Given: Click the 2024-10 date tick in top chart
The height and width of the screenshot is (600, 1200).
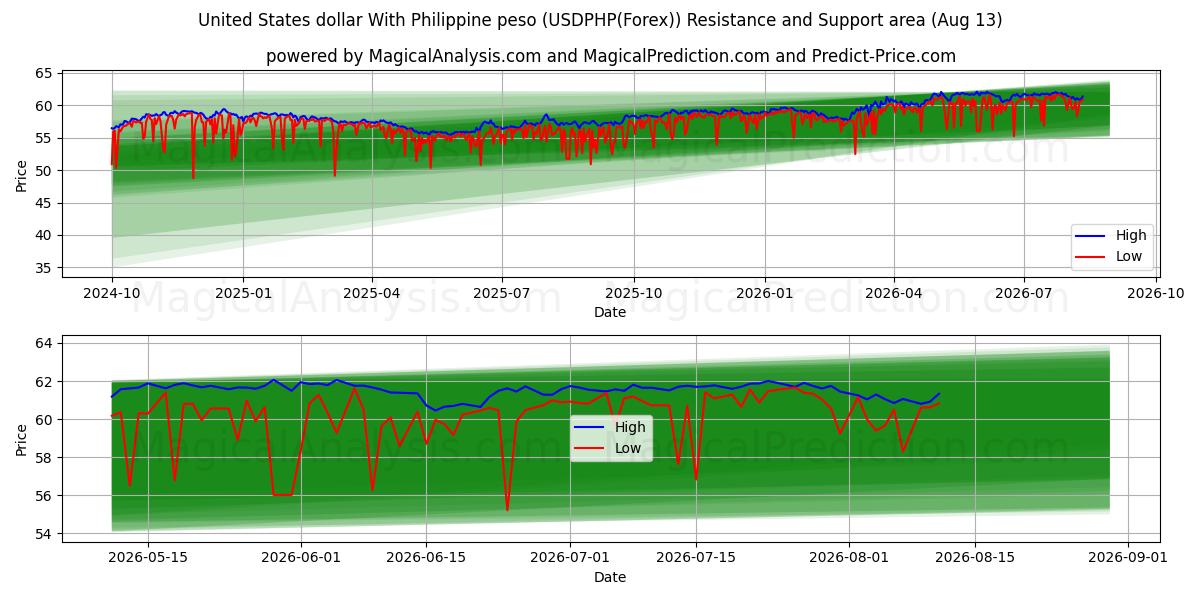Looking at the screenshot, I should [111, 294].
